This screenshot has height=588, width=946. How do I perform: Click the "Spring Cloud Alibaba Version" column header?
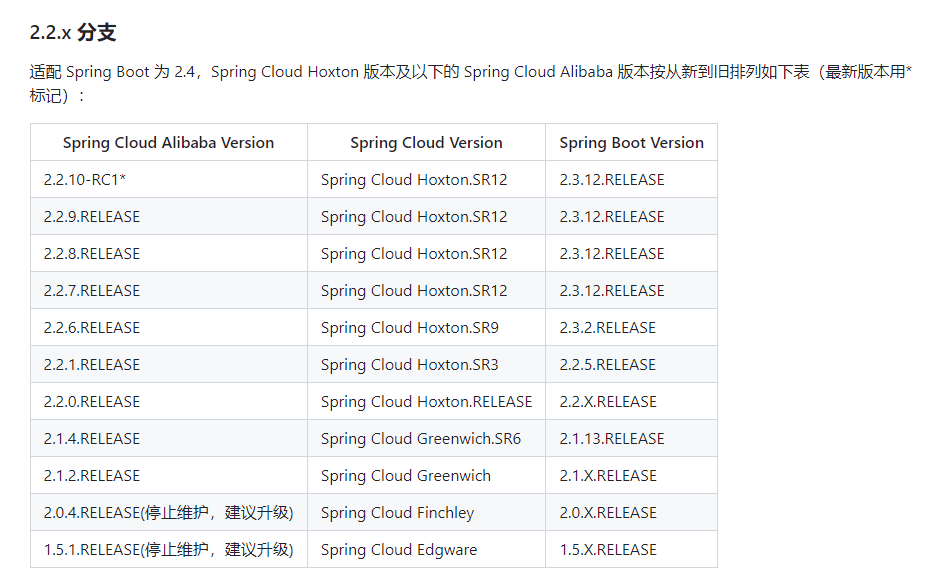168,142
